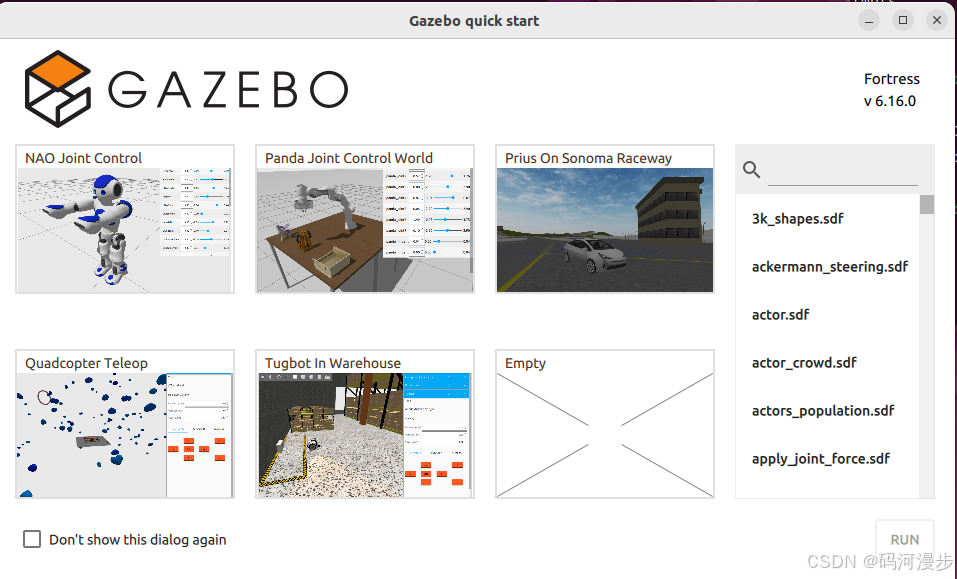Select the Empty world card
Viewport: 957px width, 579px height.
(x=604, y=424)
